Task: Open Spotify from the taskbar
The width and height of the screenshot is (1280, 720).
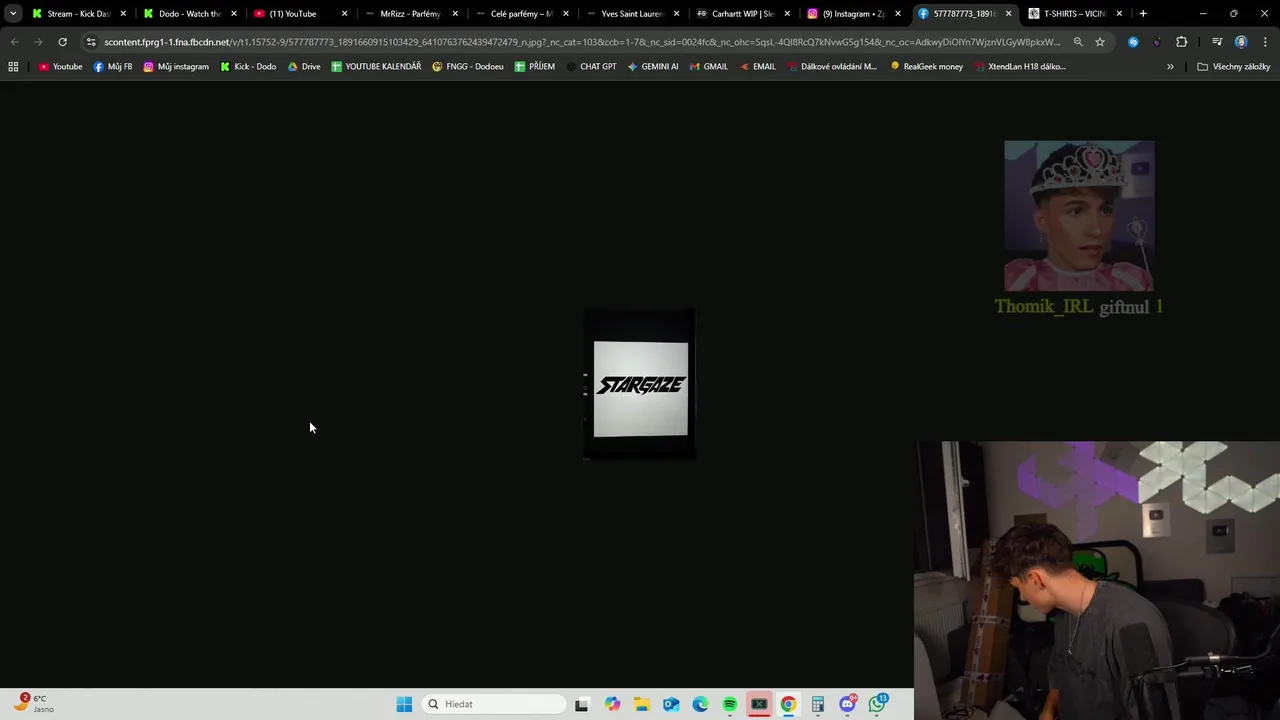Action: coord(730,704)
